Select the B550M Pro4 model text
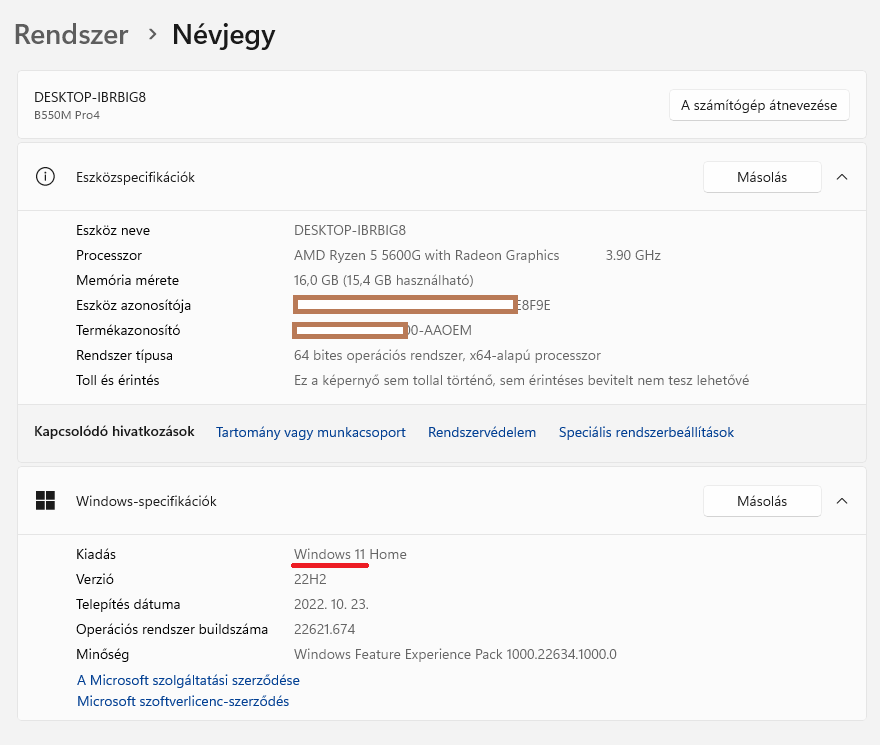Viewport: 880px width, 745px height. click(67, 115)
